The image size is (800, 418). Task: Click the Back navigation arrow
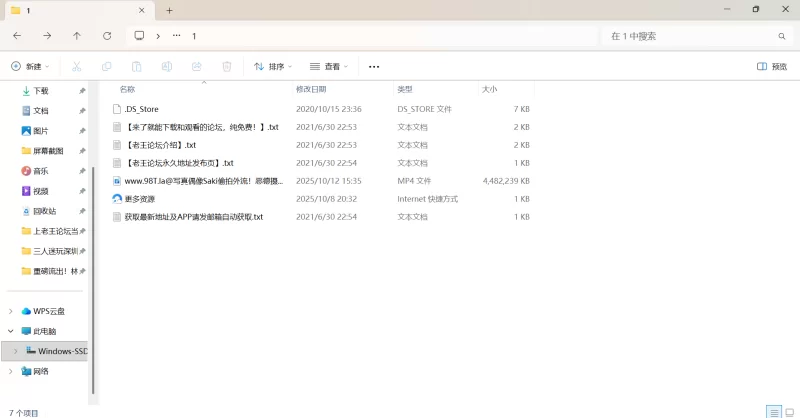pos(17,36)
